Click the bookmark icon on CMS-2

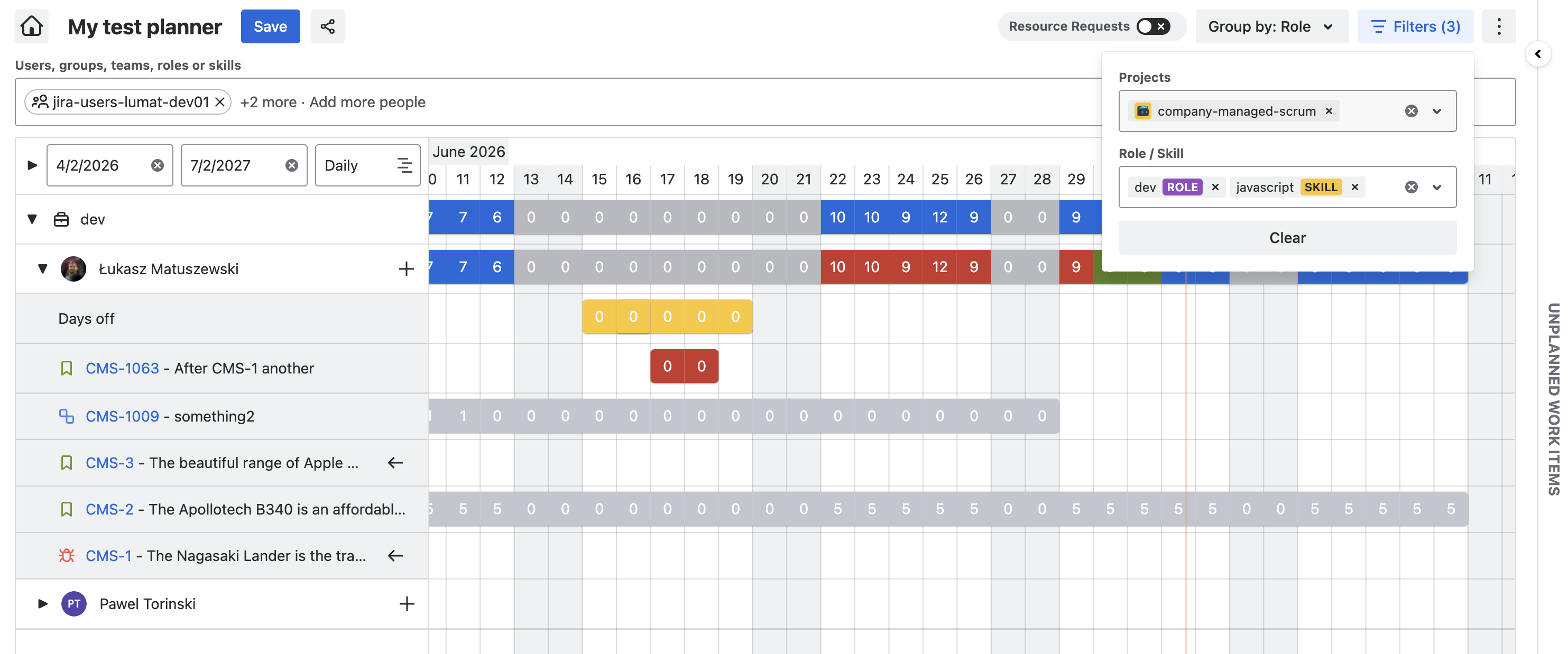click(x=67, y=509)
